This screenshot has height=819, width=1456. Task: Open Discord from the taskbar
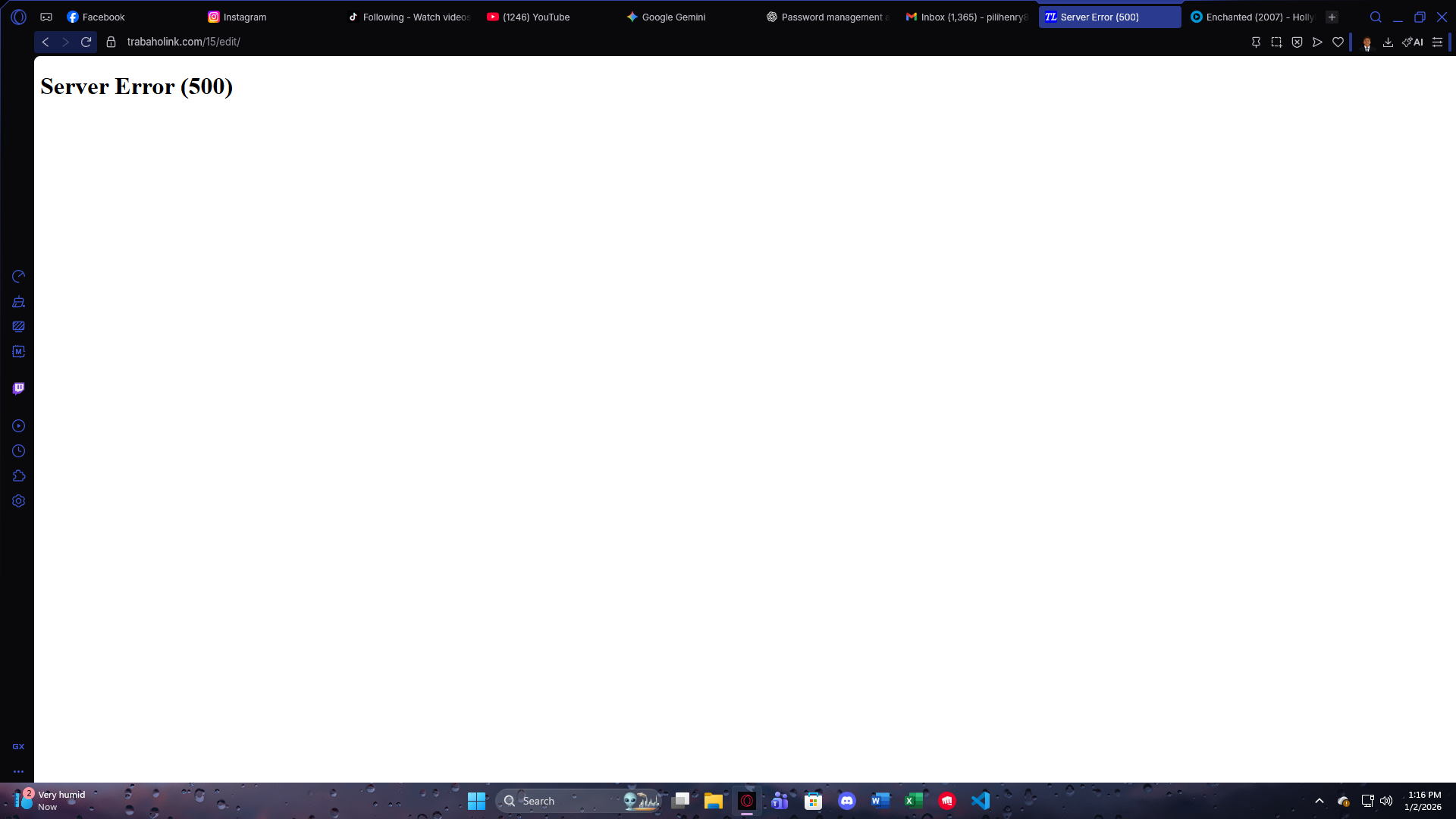pyautogui.click(x=846, y=801)
